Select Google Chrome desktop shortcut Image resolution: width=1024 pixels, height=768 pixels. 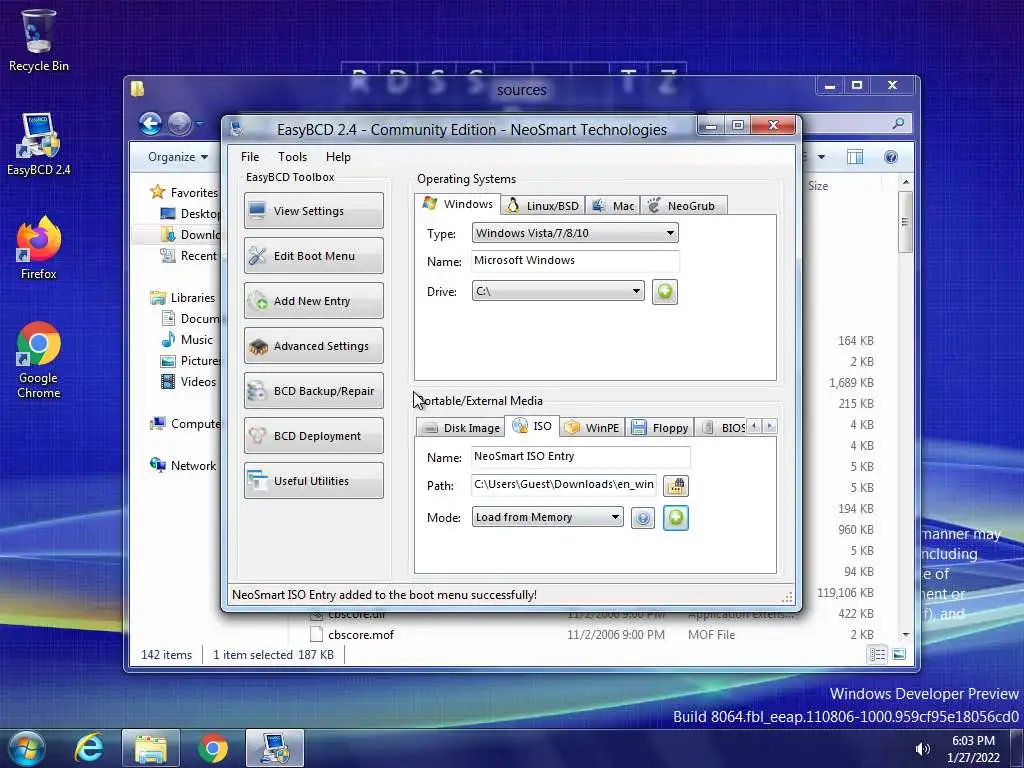click(39, 359)
